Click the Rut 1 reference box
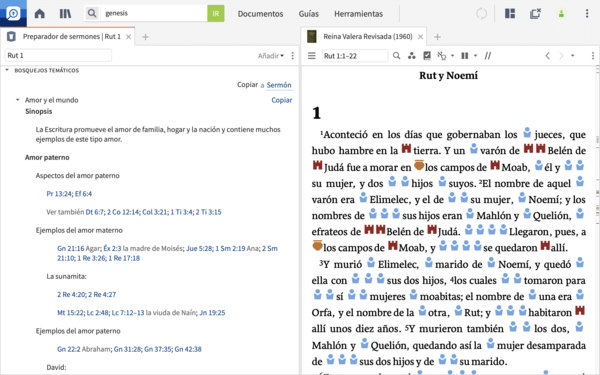The height and width of the screenshot is (375, 600). (x=58, y=55)
